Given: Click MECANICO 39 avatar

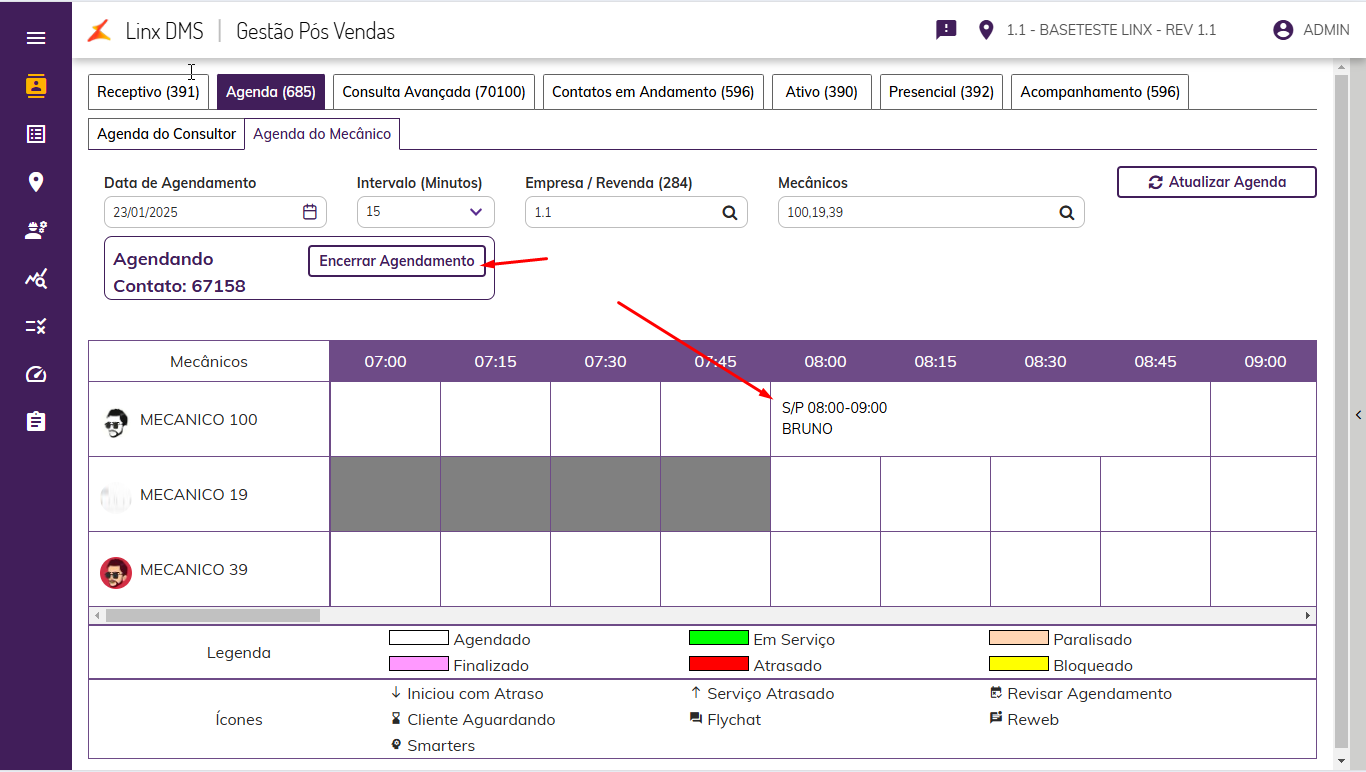Looking at the screenshot, I should pyautogui.click(x=116, y=572).
